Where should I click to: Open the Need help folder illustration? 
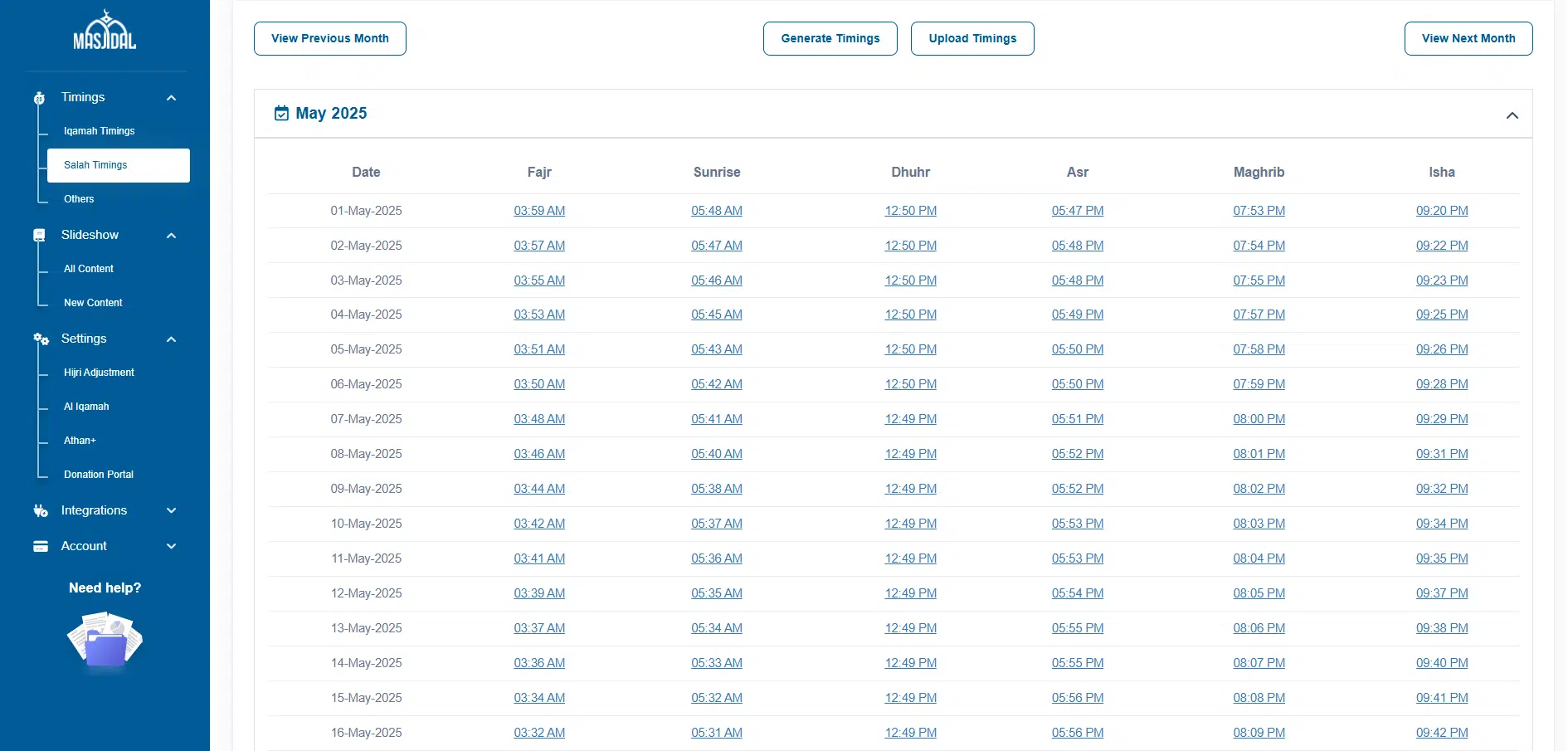(105, 640)
